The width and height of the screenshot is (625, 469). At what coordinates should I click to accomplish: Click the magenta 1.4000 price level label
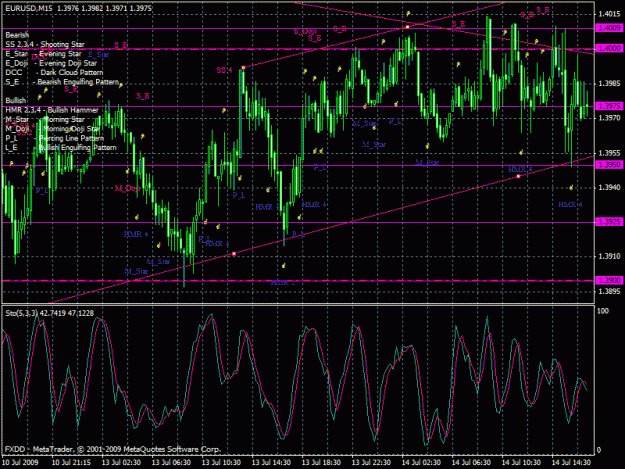(x=609, y=48)
